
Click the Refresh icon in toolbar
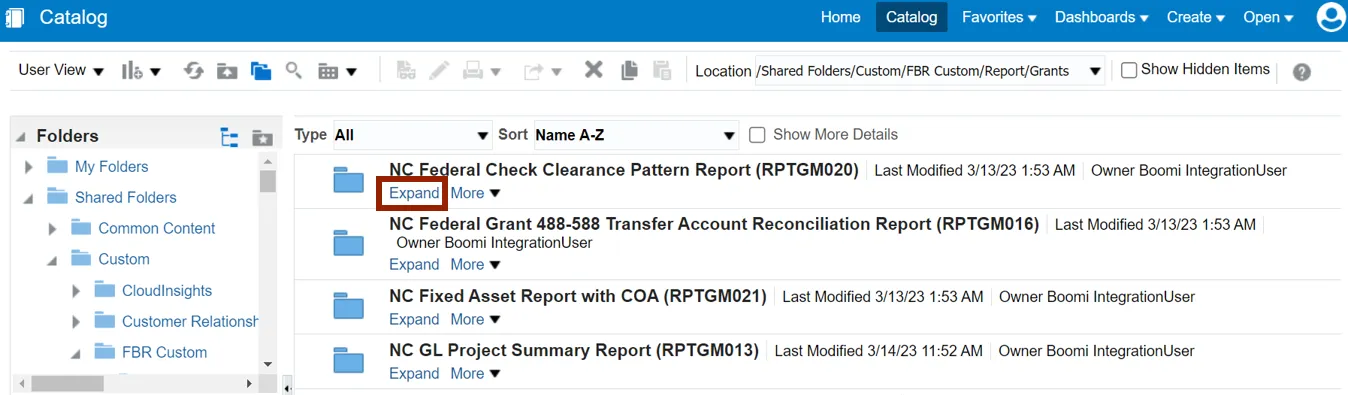click(194, 71)
